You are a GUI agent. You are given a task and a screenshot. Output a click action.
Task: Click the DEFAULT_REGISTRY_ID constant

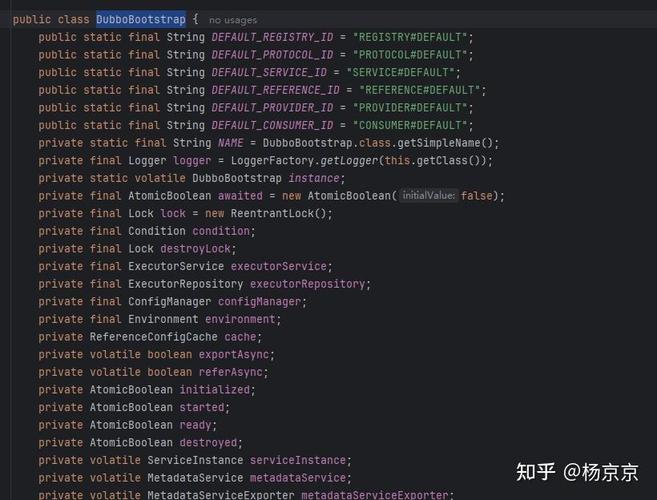[x=272, y=37]
